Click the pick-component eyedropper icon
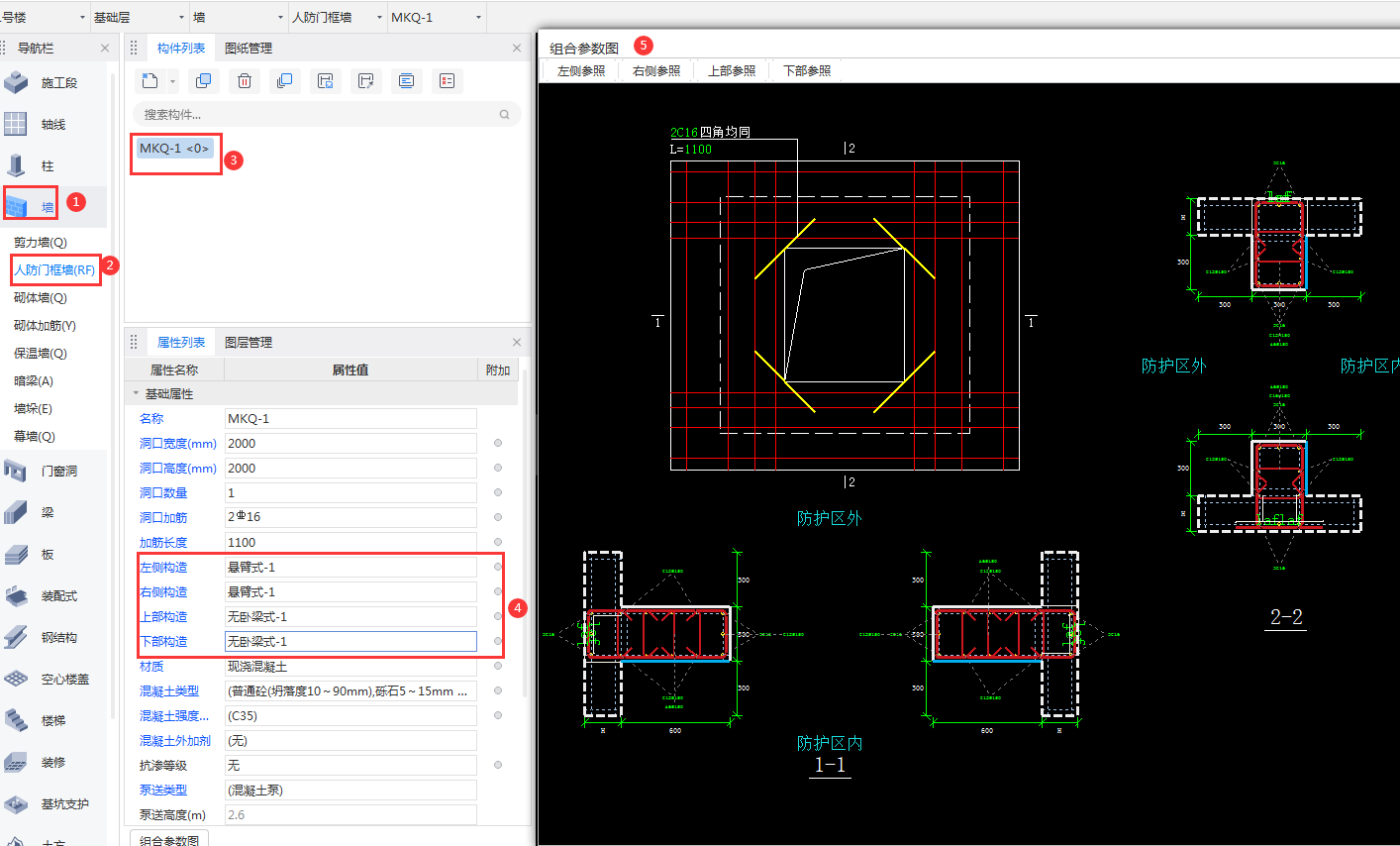 point(366,81)
